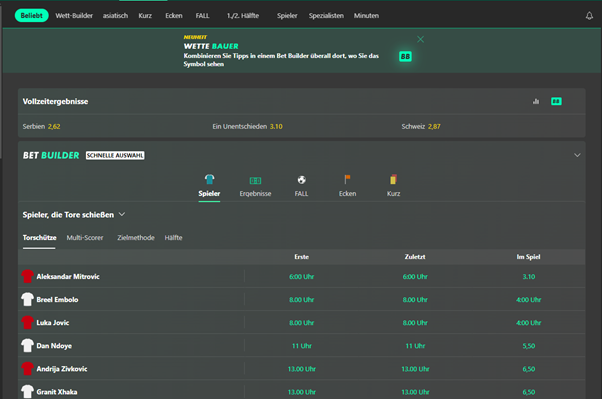Bet on Ein Unentschieden at 3.10

(248, 126)
